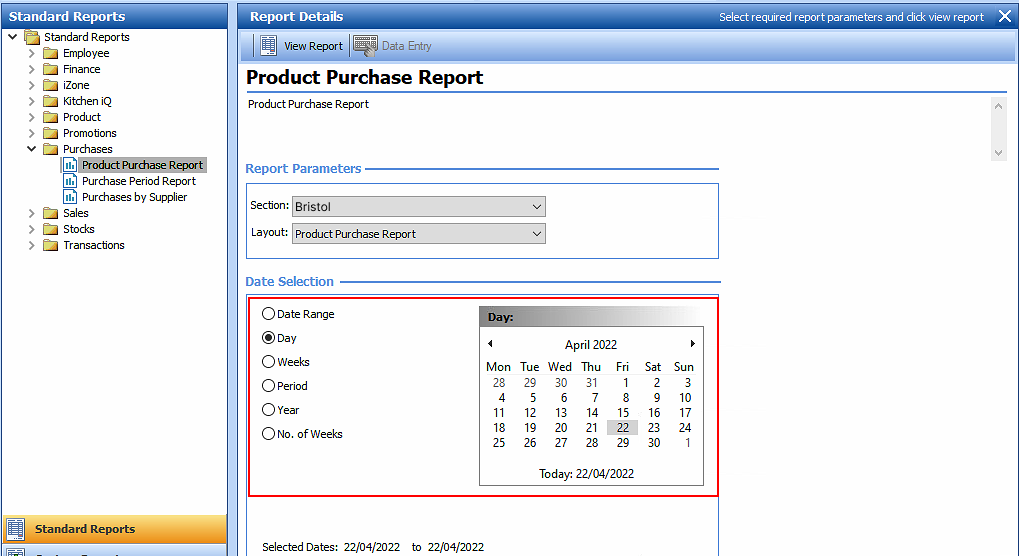Expand the Sales folder tree node
The height and width of the screenshot is (556, 1019).
[32, 213]
